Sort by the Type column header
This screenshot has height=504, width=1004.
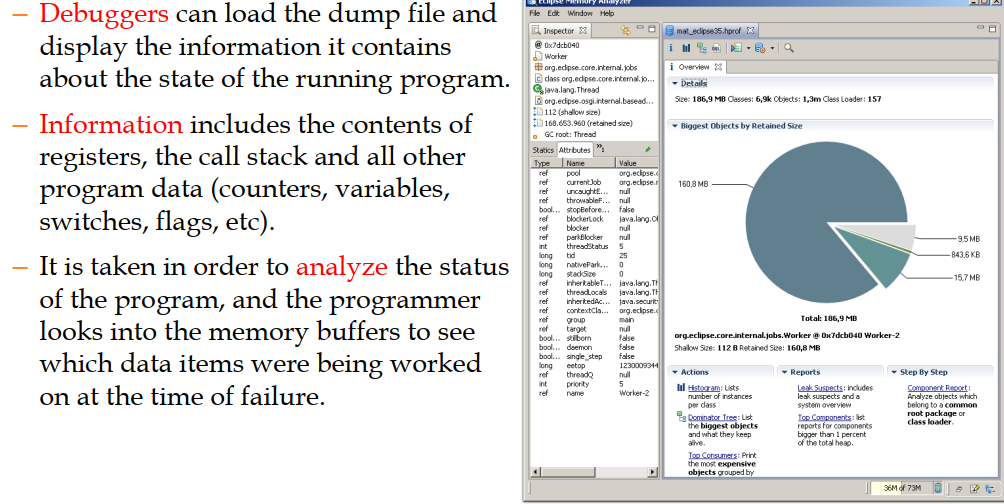pyautogui.click(x=547, y=163)
